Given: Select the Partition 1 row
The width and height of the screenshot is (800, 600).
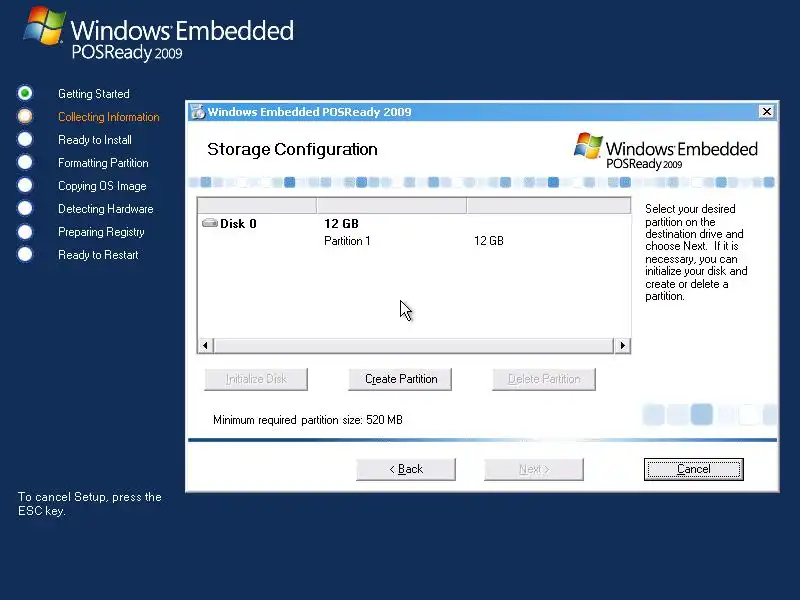Looking at the screenshot, I should (414, 241).
